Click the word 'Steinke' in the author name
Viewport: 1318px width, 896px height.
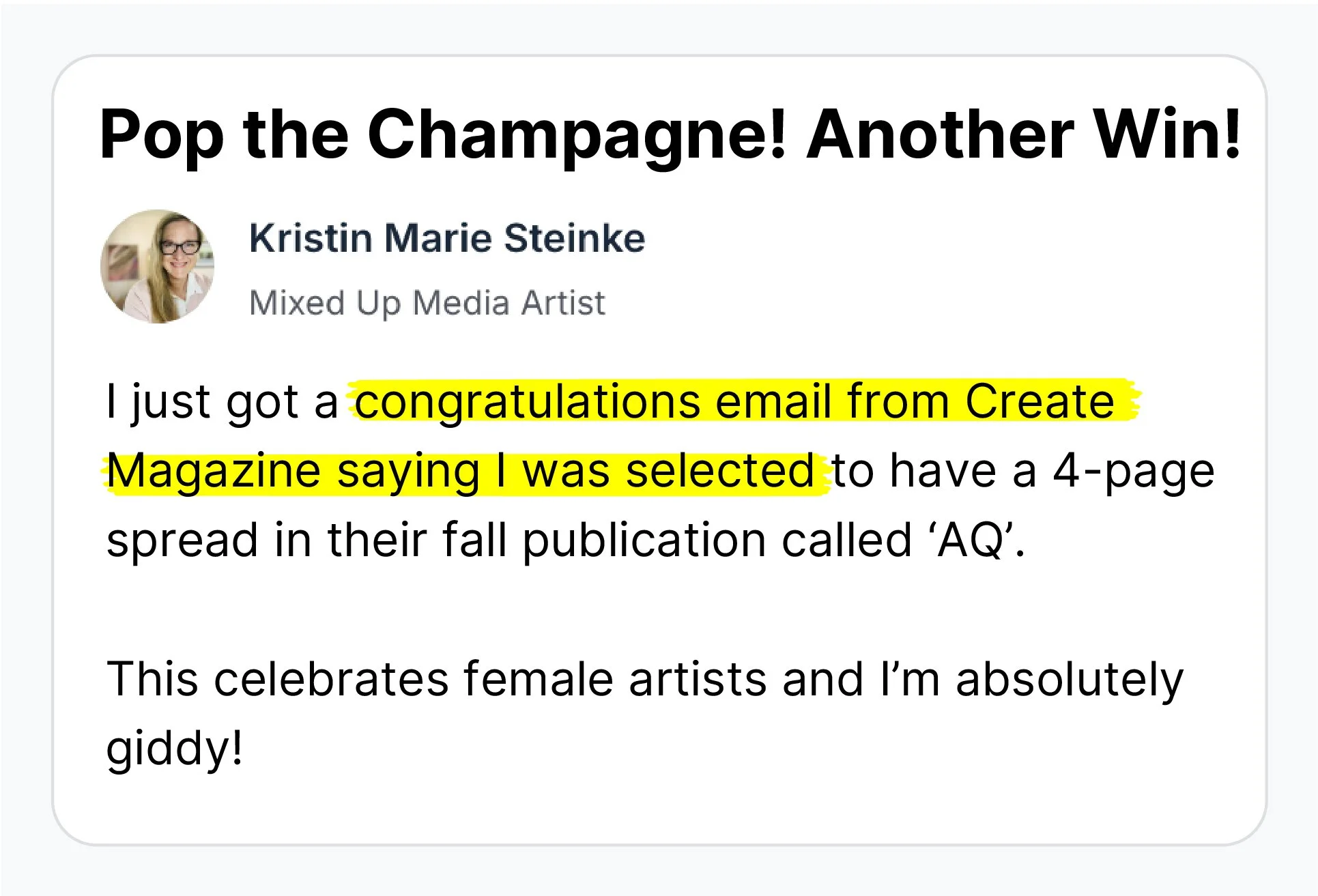[x=574, y=238]
